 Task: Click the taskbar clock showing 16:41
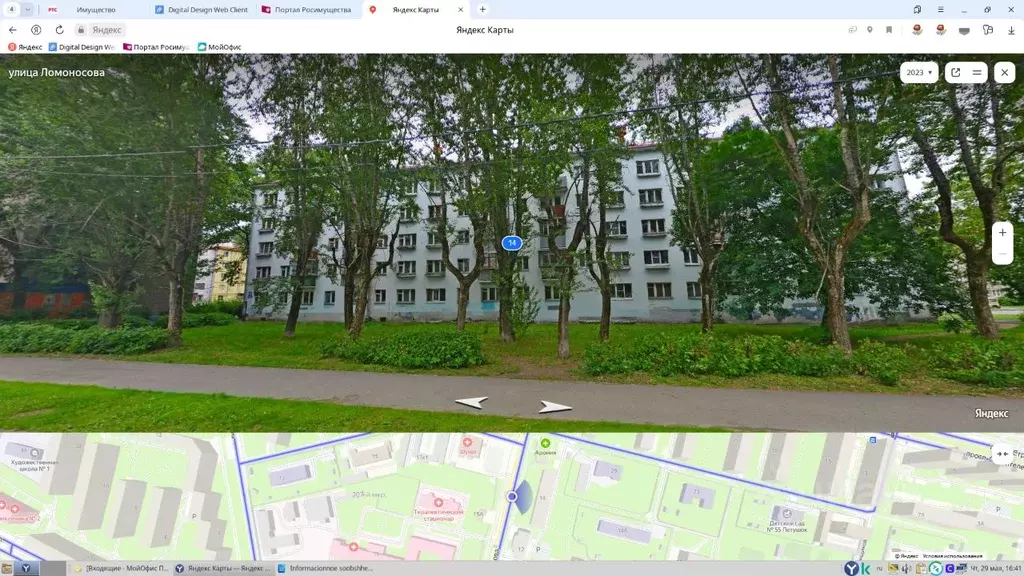pyautogui.click(x=997, y=569)
